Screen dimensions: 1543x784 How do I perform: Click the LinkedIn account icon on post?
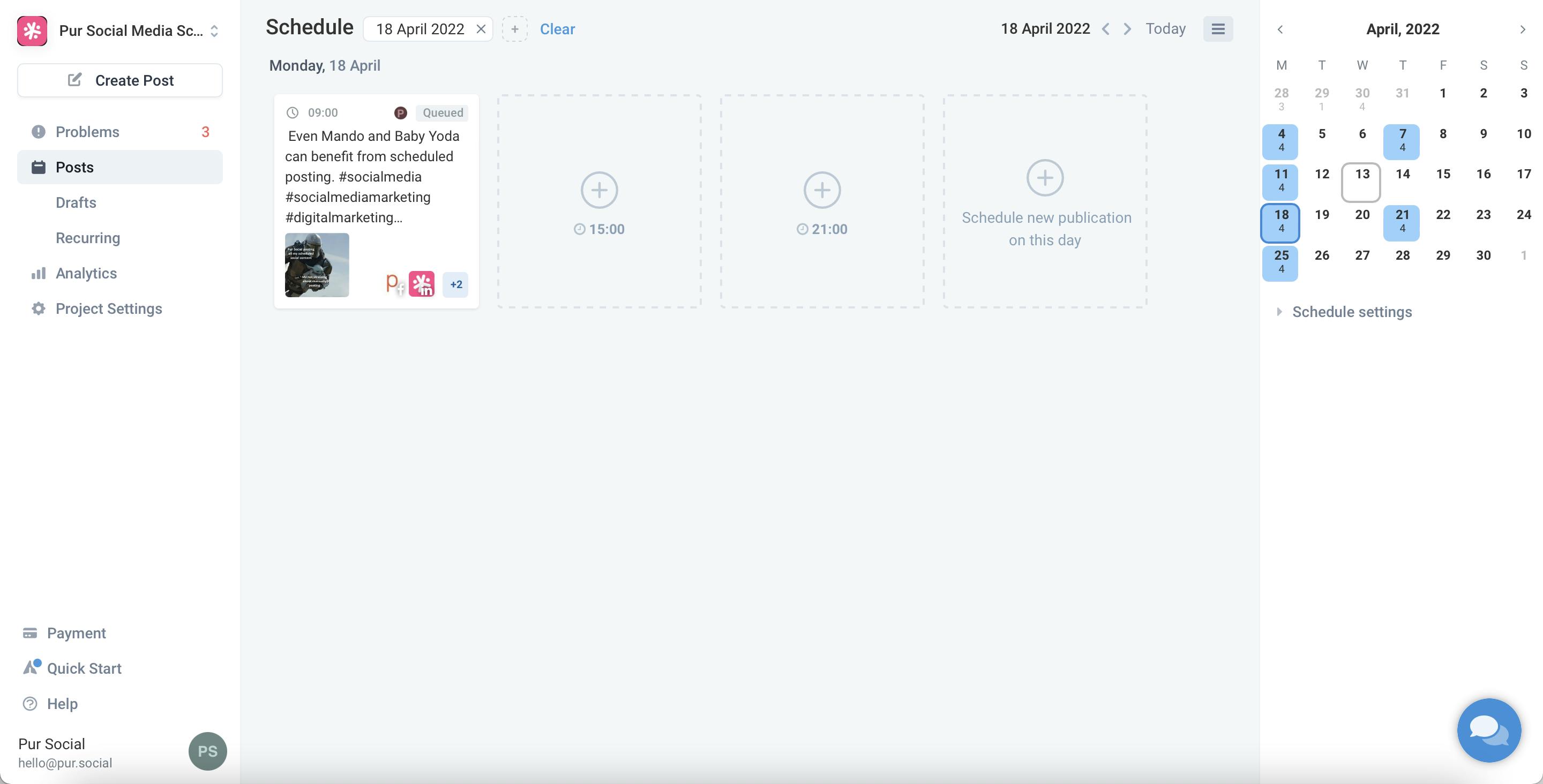pos(422,284)
